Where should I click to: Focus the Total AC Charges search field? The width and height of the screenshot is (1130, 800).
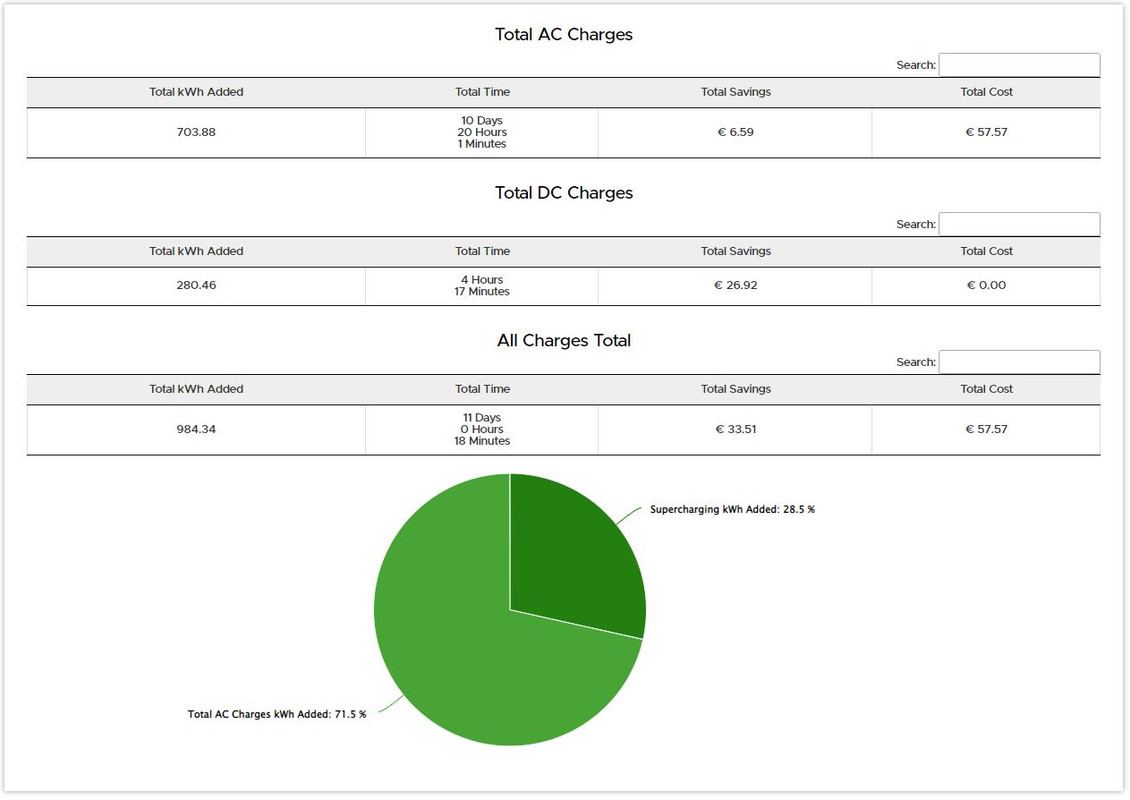coord(1019,65)
